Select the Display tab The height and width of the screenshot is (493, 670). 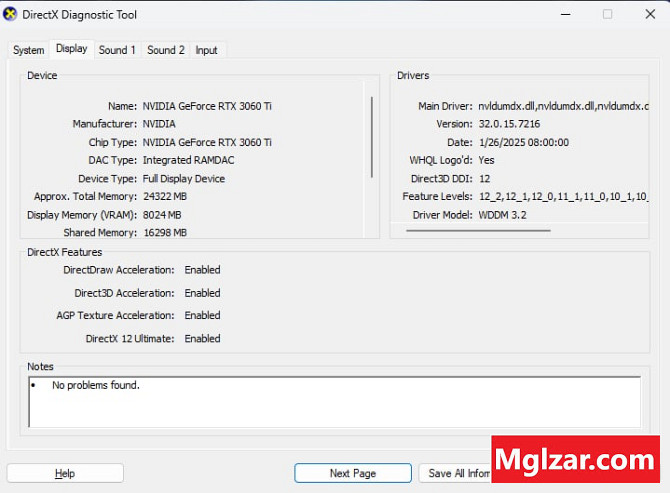[72, 49]
